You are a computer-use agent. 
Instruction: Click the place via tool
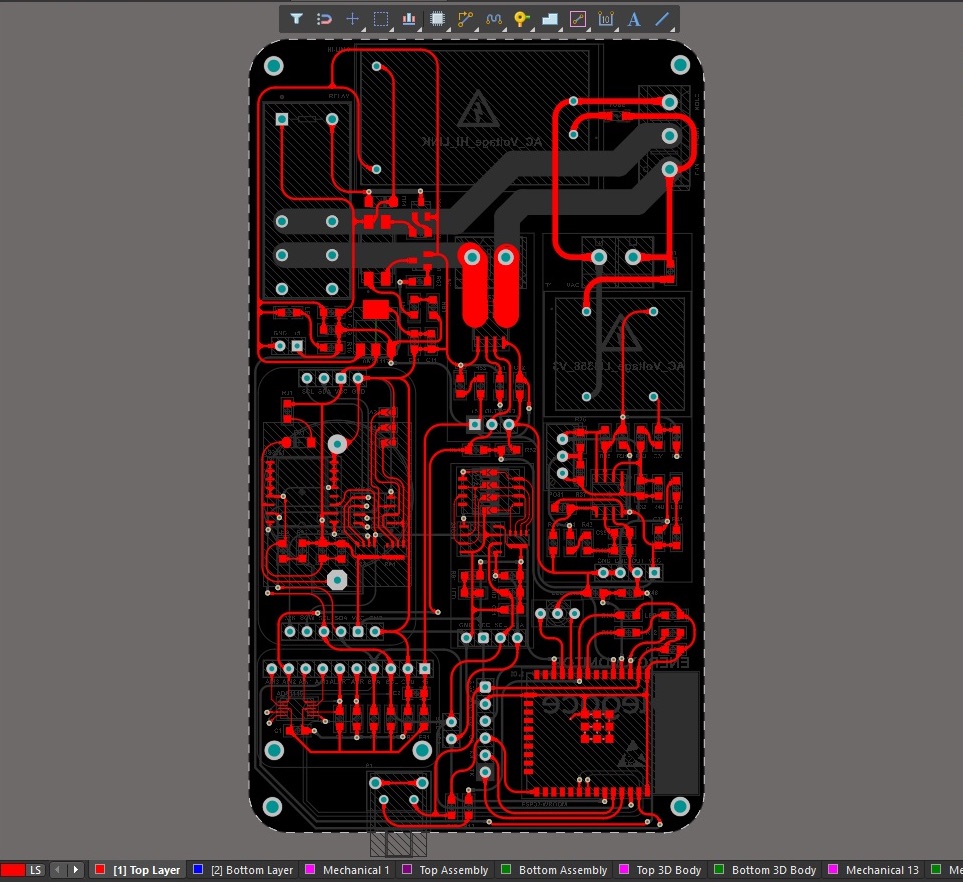520,19
